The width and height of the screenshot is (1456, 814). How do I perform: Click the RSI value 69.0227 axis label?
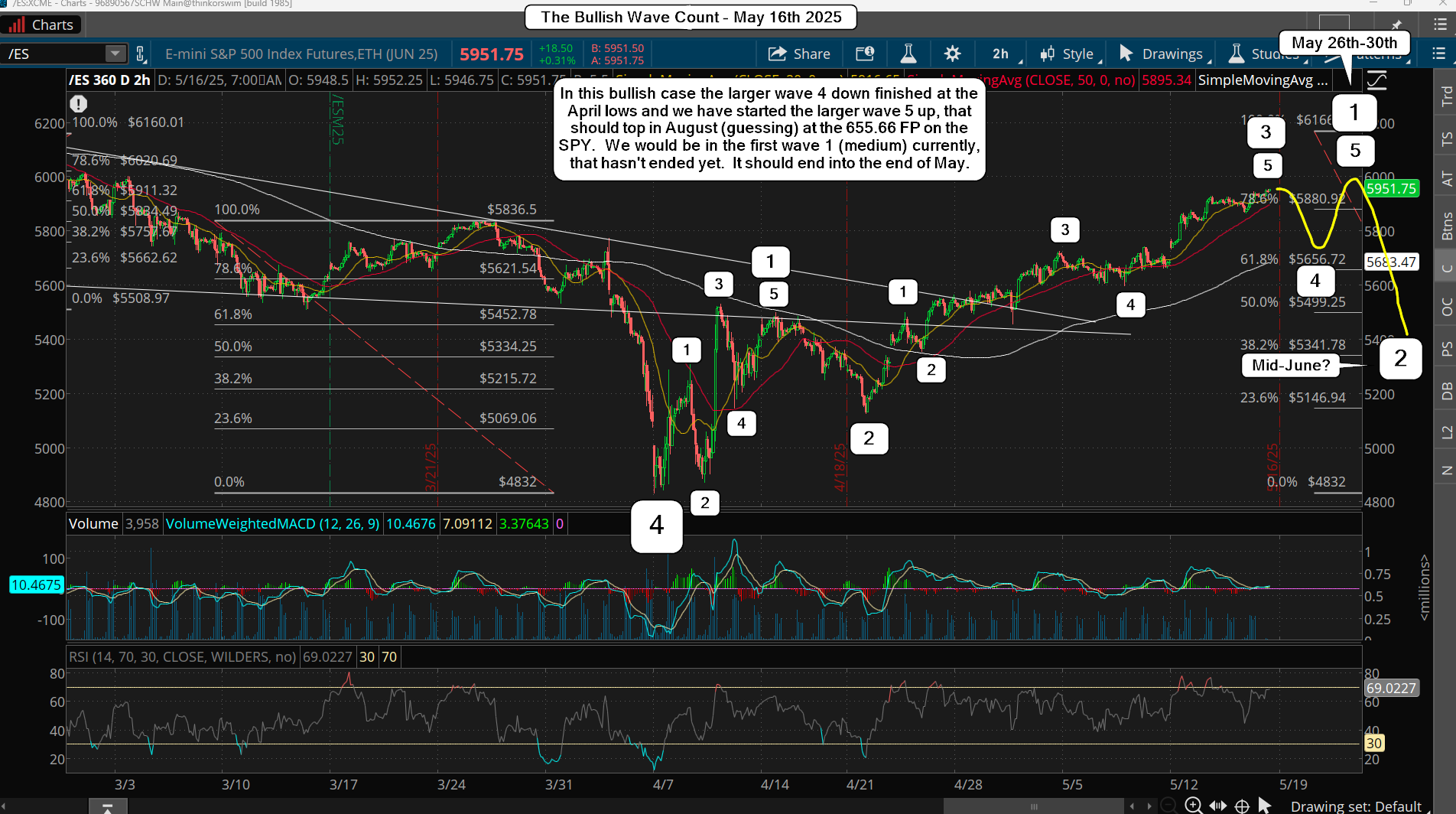1391,688
